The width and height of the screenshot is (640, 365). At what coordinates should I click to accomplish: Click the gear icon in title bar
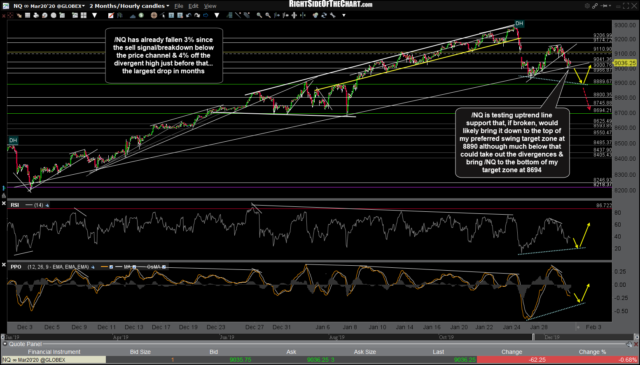pos(587,6)
